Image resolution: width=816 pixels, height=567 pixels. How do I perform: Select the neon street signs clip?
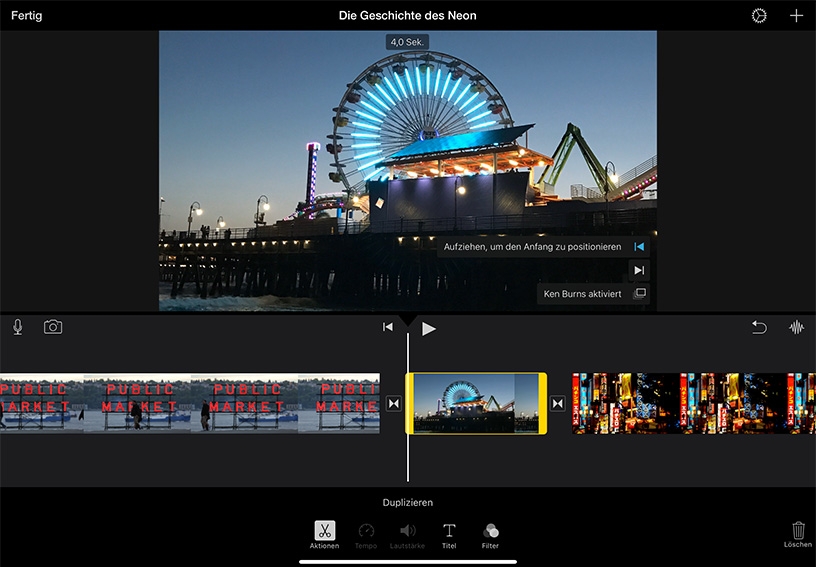click(694, 403)
